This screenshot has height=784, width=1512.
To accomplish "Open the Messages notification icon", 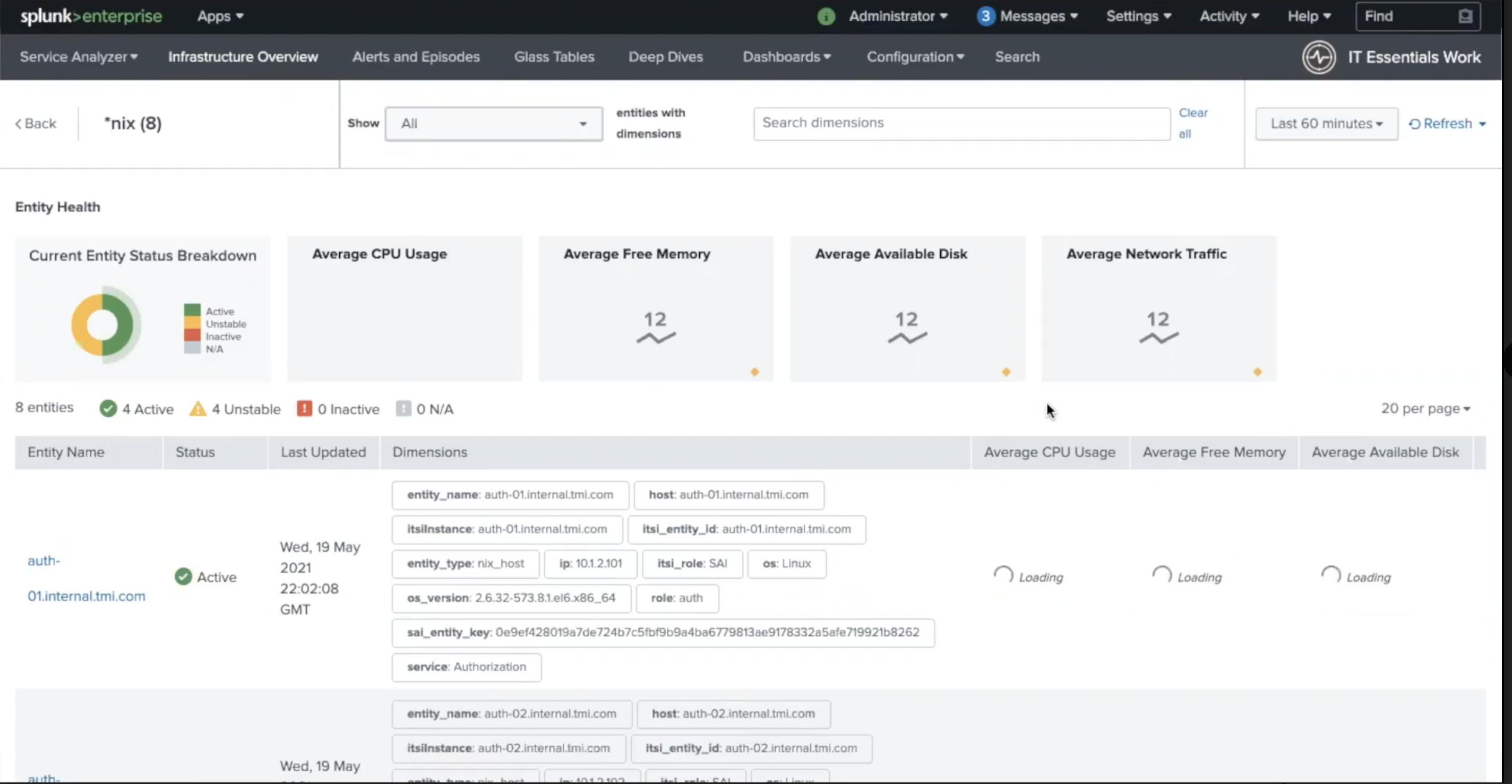I will click(x=985, y=16).
